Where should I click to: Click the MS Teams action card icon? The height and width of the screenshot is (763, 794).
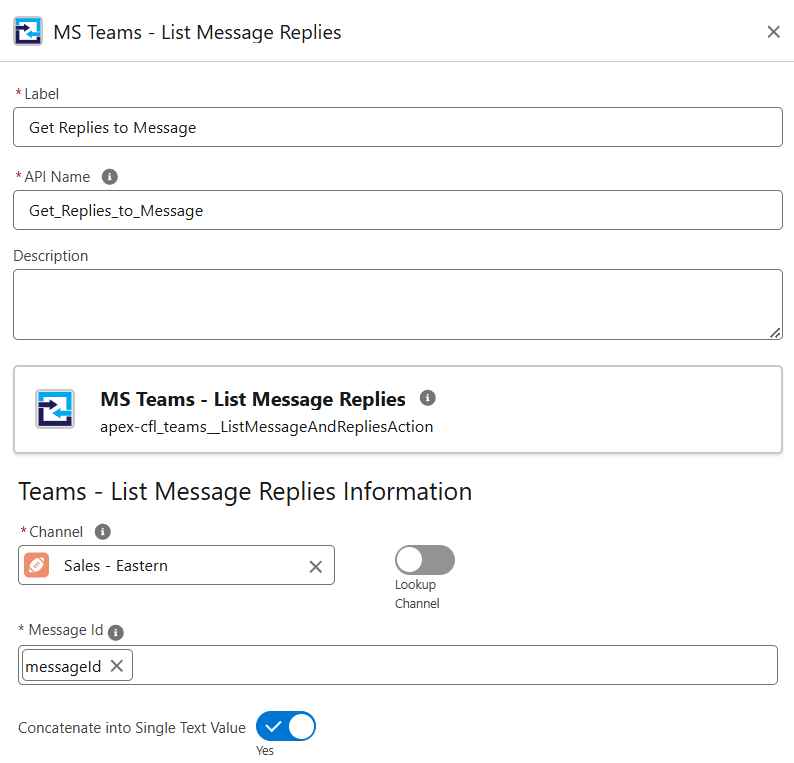pyautogui.click(x=55, y=409)
